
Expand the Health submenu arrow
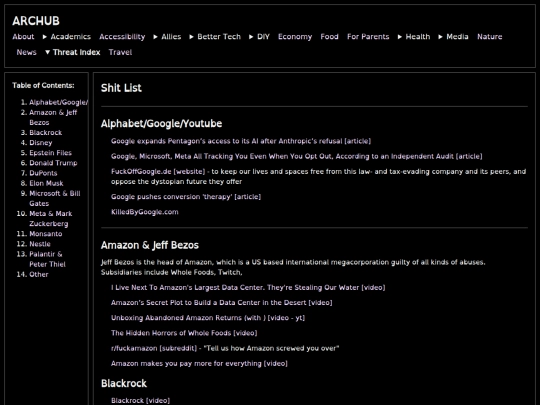point(400,37)
